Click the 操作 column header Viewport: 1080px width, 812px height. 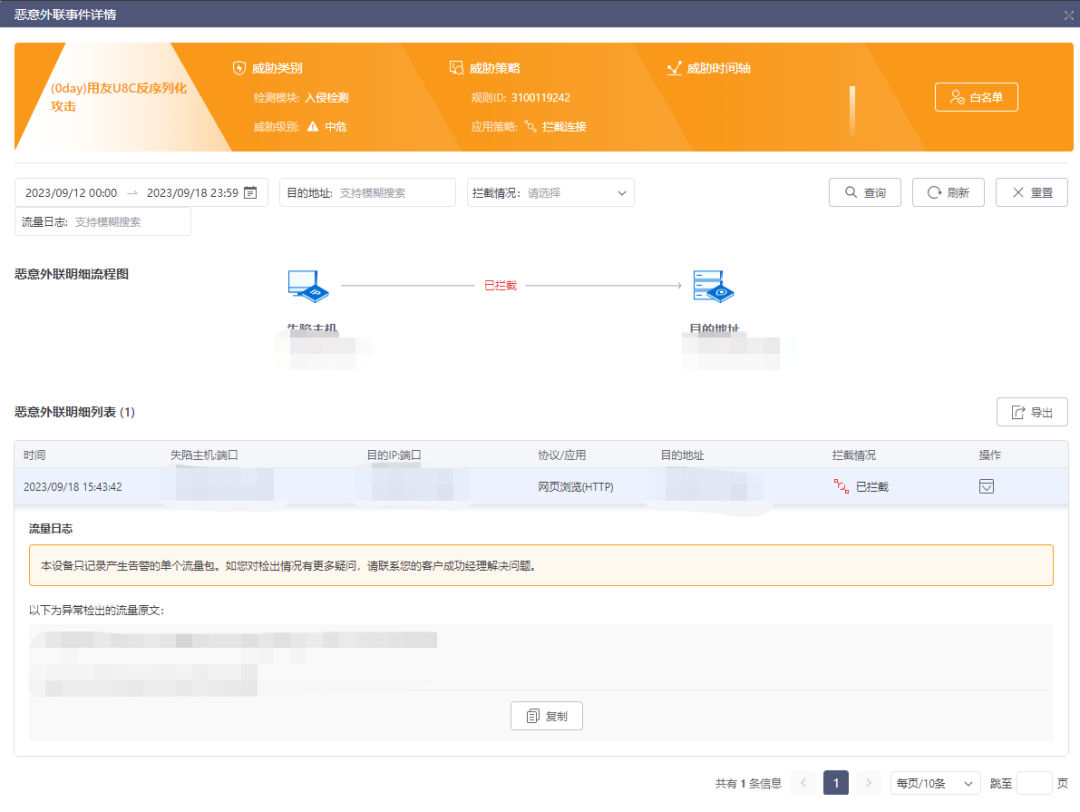tap(990, 455)
